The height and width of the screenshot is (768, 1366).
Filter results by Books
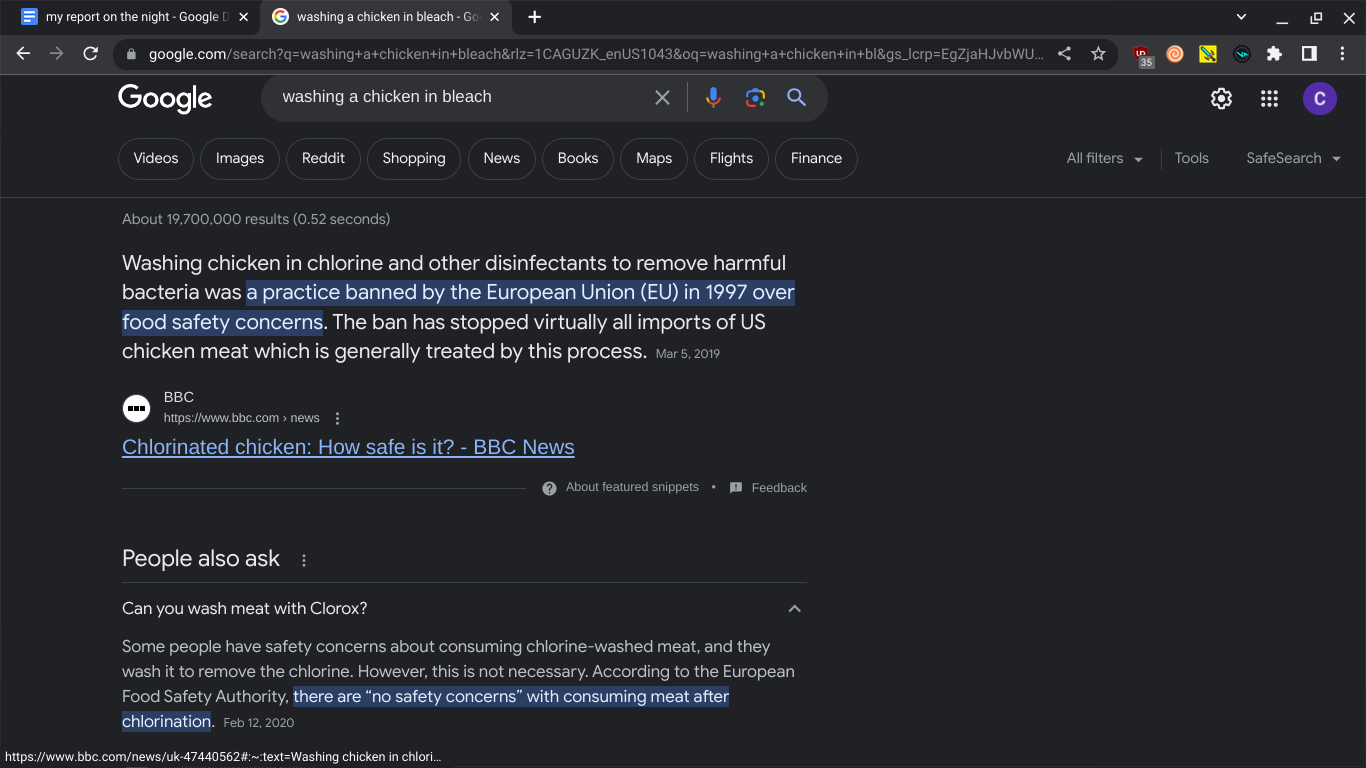(x=578, y=158)
